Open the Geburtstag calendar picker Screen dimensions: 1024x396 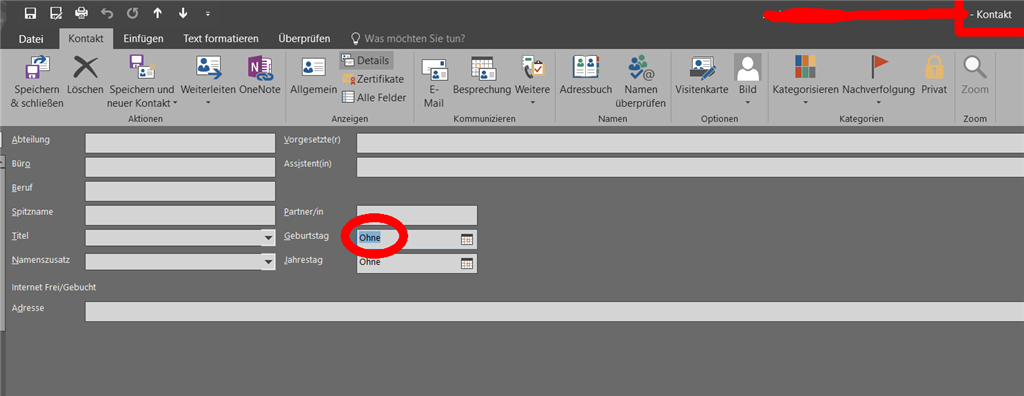tap(467, 239)
